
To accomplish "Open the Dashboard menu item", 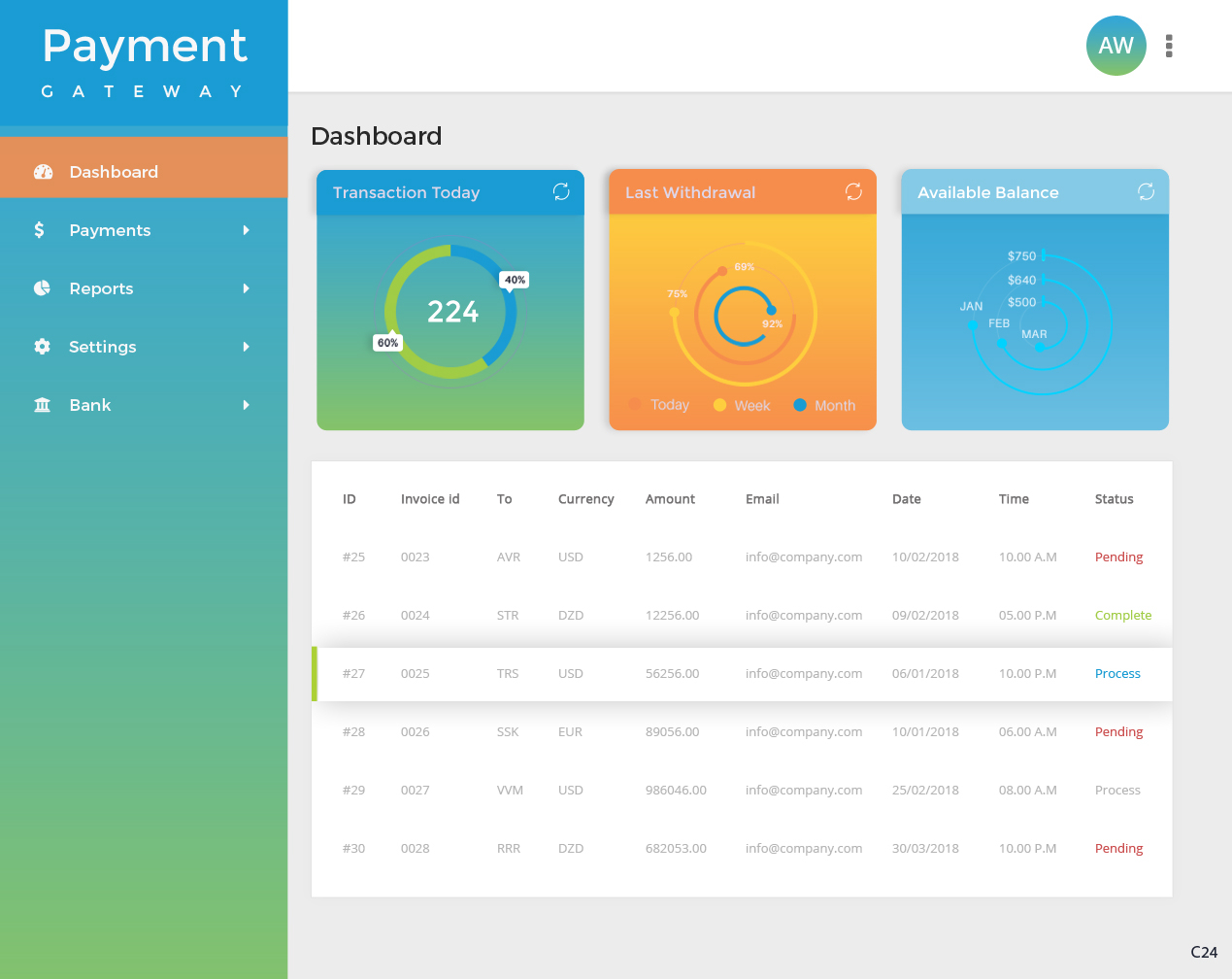I will tap(144, 167).
